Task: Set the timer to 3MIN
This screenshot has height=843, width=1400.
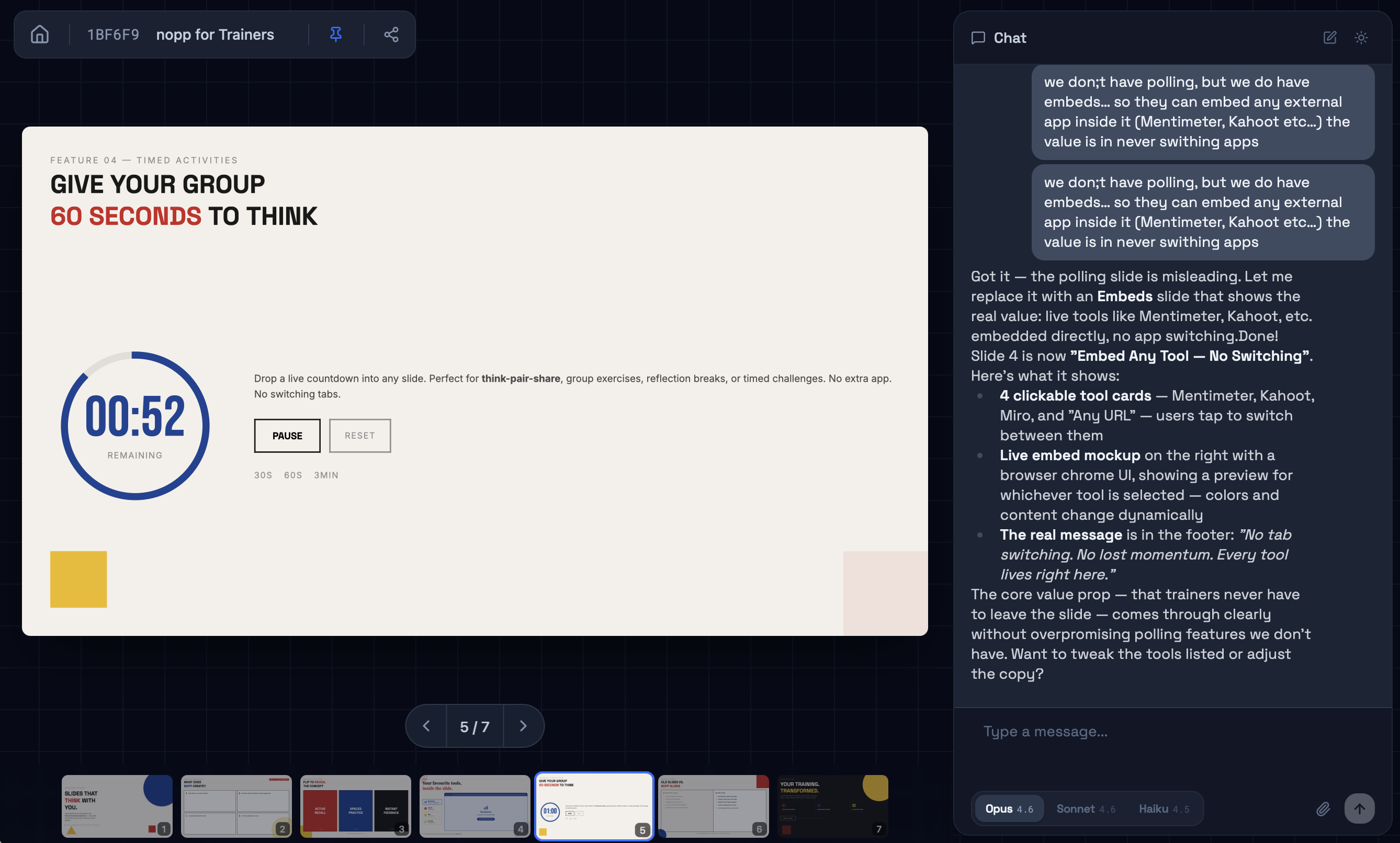Action: pos(326,475)
